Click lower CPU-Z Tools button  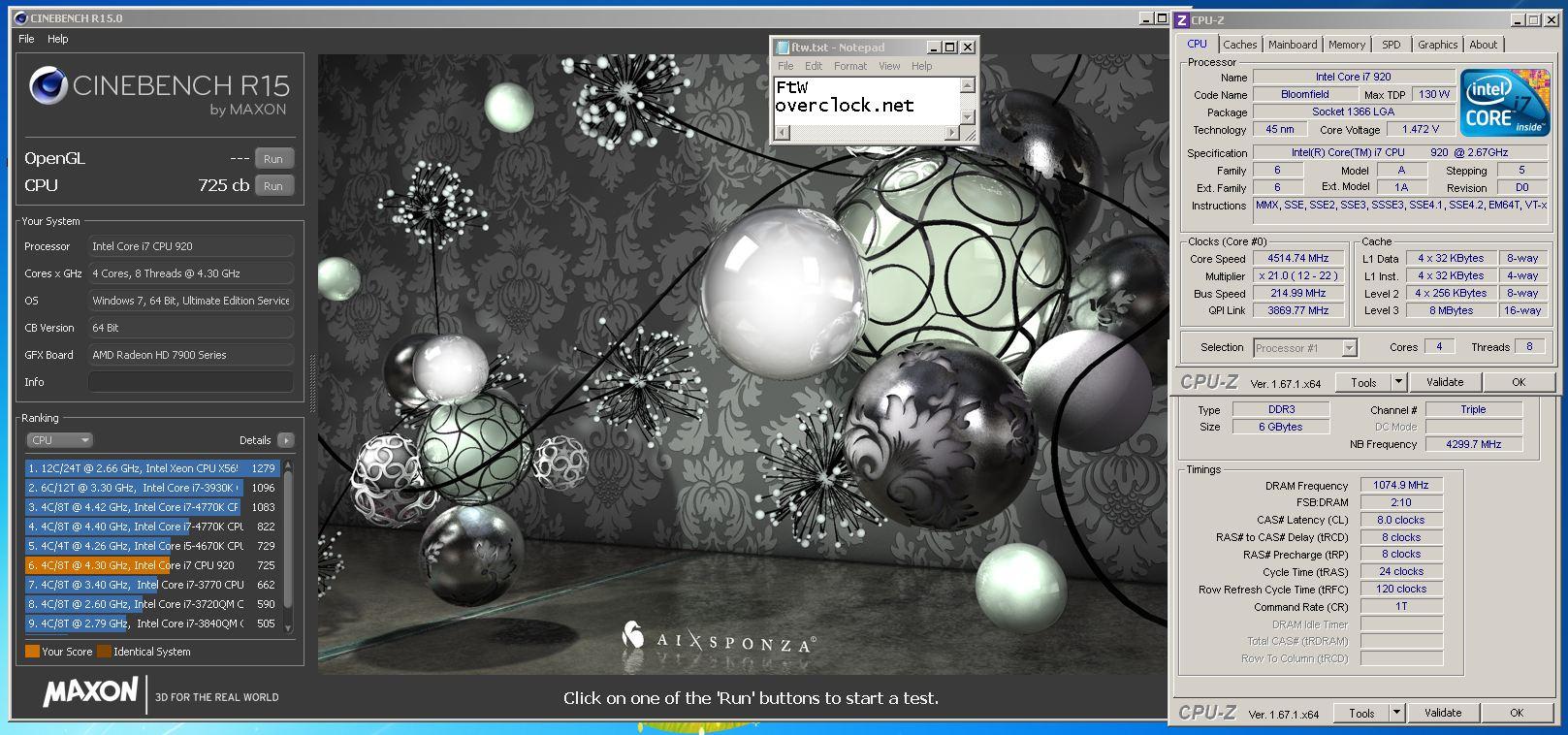(x=1361, y=713)
